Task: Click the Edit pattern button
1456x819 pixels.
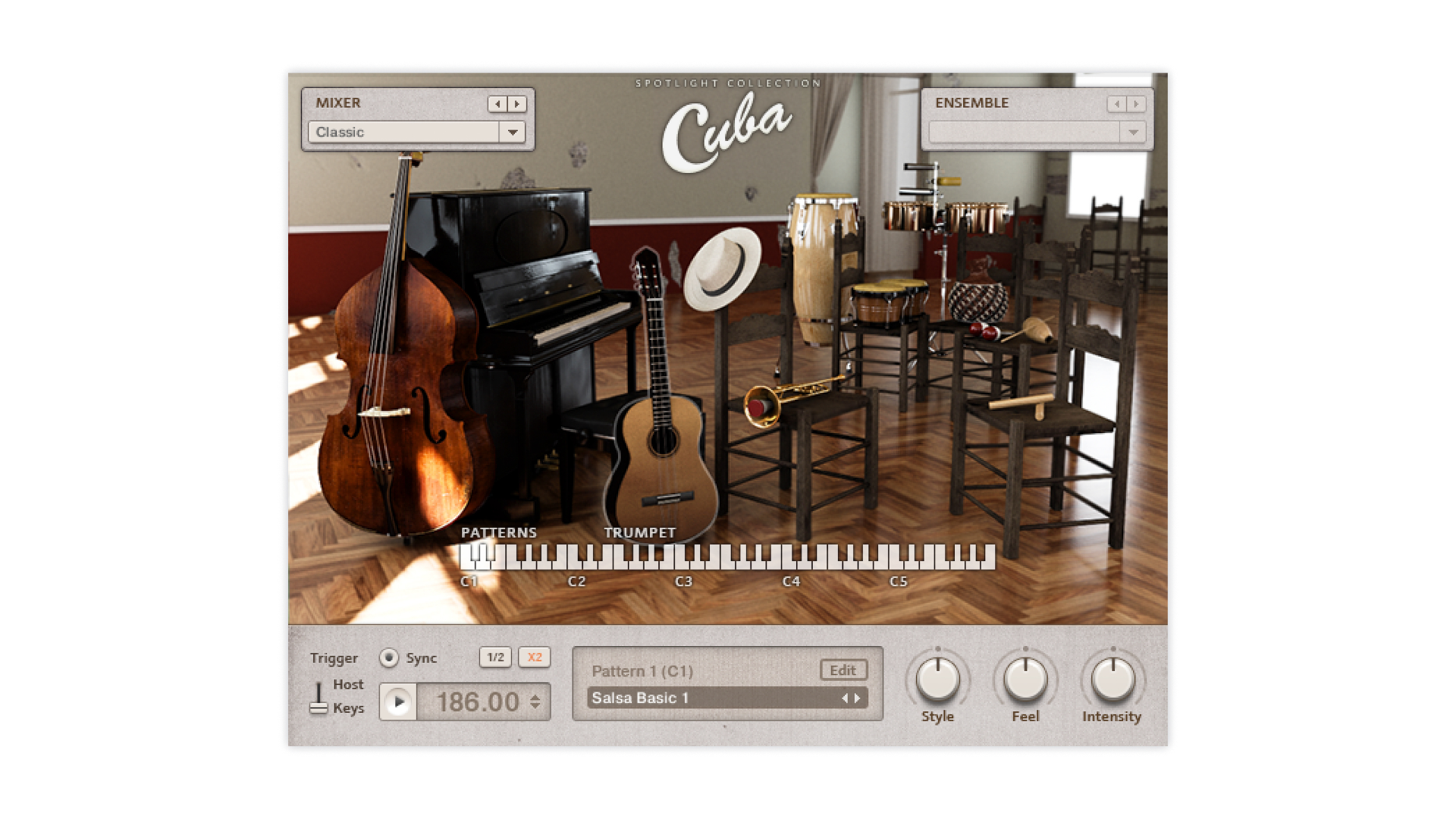Action: (x=843, y=670)
